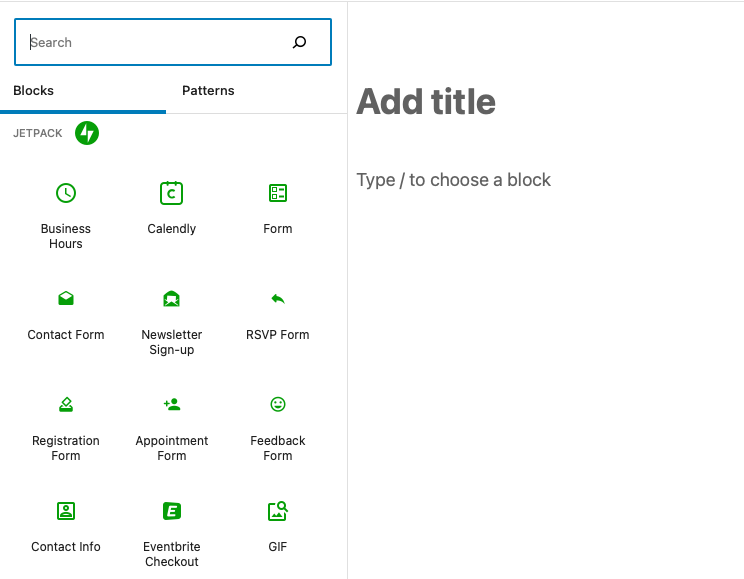The image size is (744, 579).
Task: Insert the Registration Form block
Action: [x=66, y=424]
